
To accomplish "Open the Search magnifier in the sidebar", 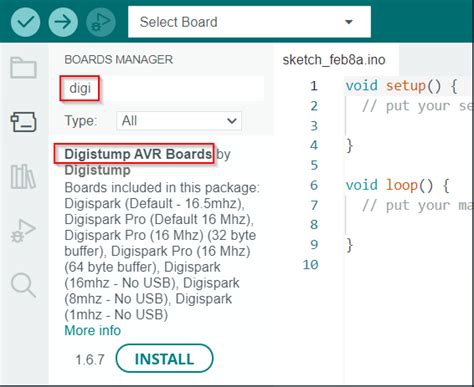I will [x=23, y=285].
